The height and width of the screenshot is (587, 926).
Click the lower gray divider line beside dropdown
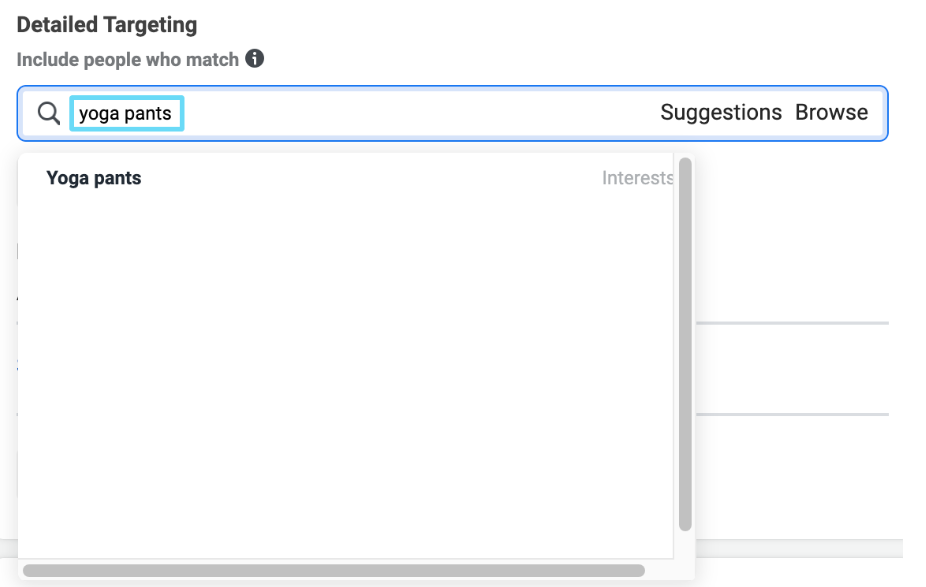[x=793, y=414]
